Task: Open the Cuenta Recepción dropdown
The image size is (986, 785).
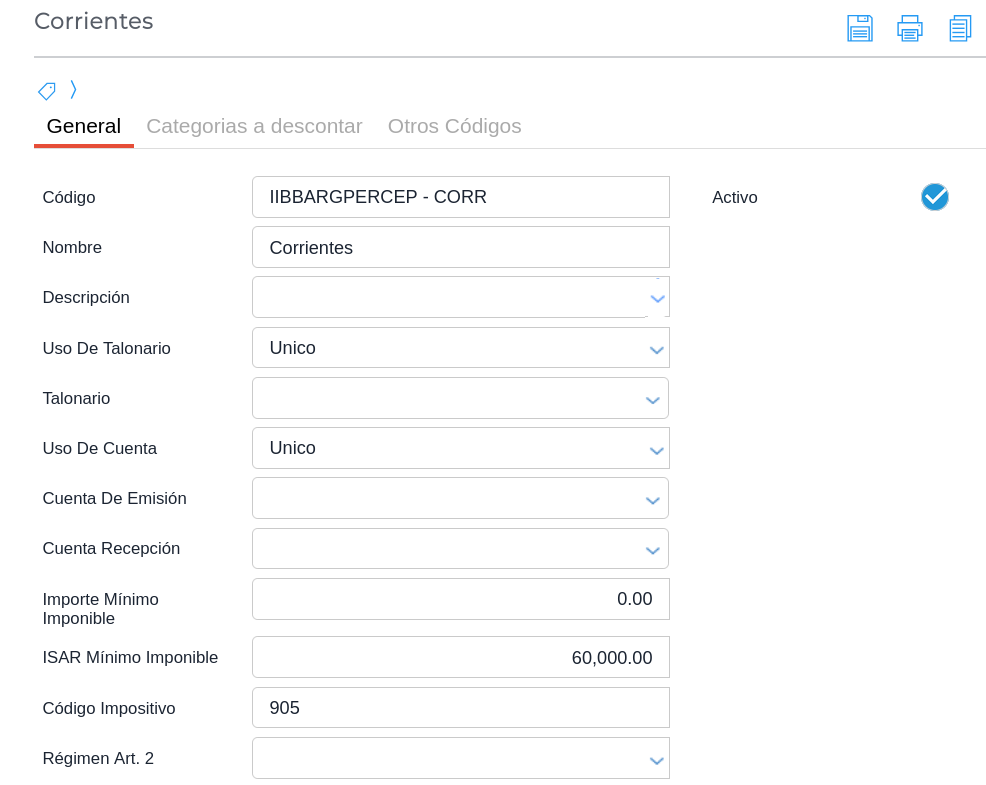Action: [x=652, y=549]
